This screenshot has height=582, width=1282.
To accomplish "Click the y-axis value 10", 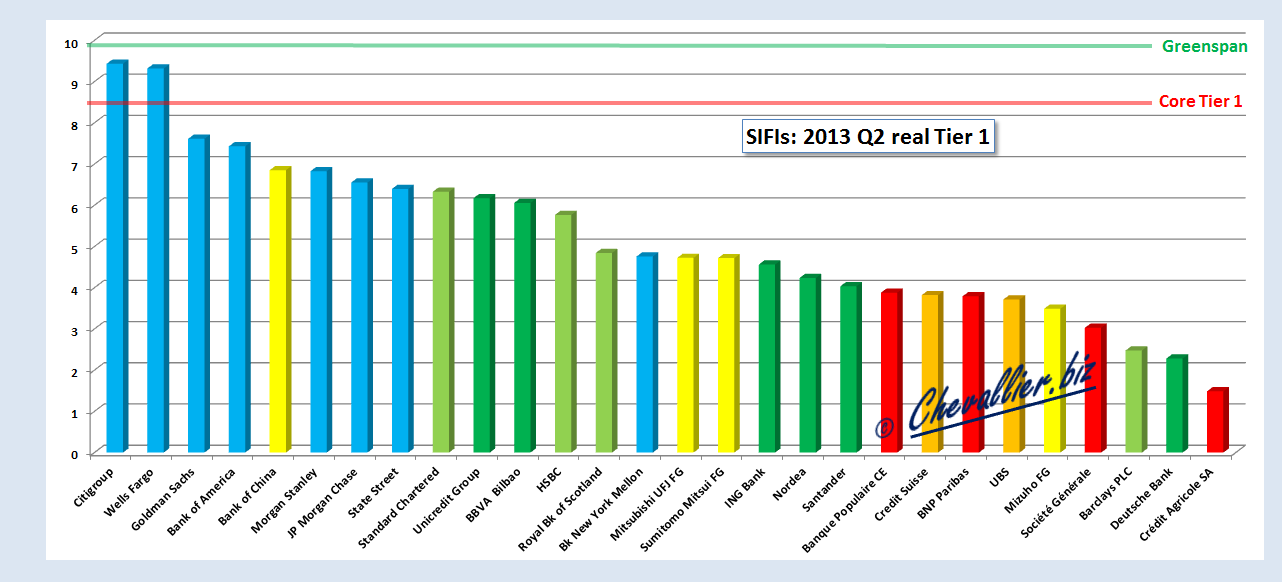I will pos(70,43).
